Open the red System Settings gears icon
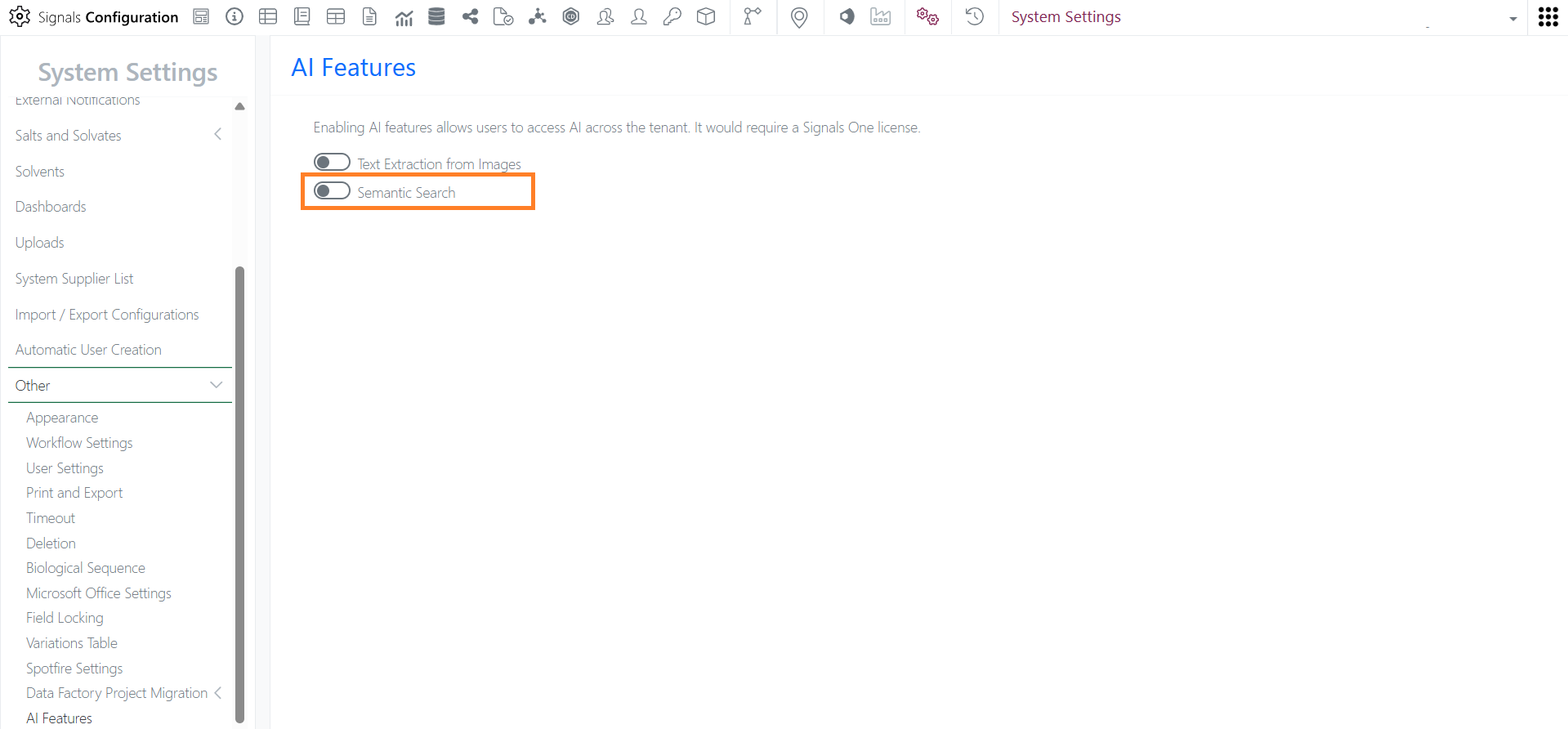The width and height of the screenshot is (1568, 729). pos(927,16)
